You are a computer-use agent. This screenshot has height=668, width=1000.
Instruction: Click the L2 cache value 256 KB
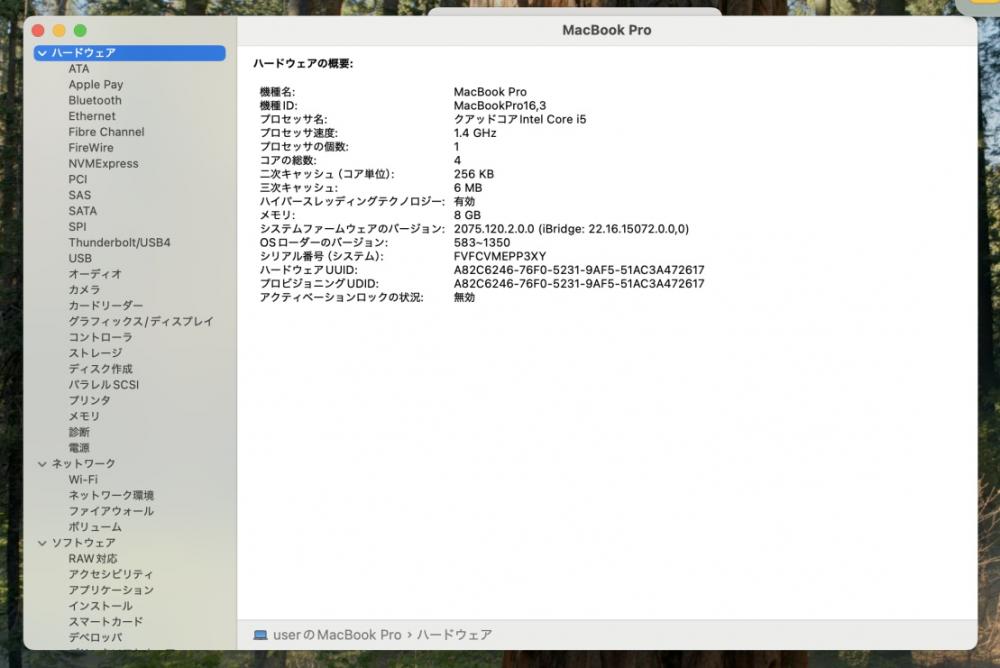[474, 174]
